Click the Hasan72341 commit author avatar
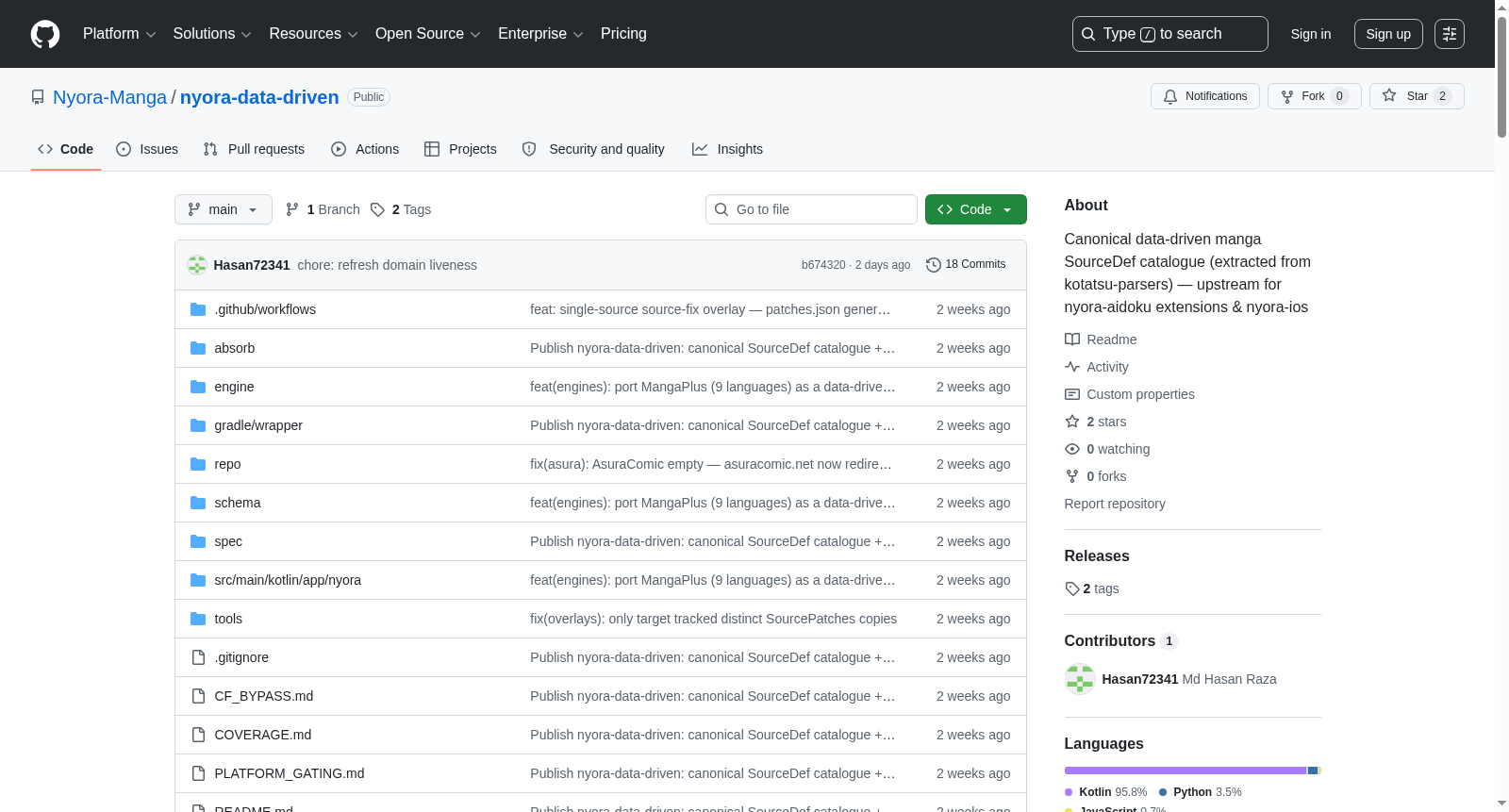 (197, 265)
